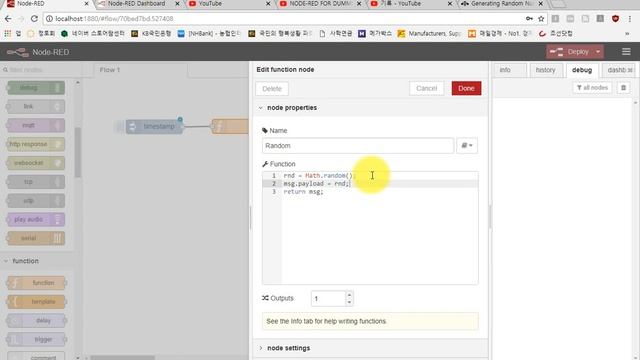Click the palette vertical scrollbar
640x360 pixels.
click(x=78, y=152)
